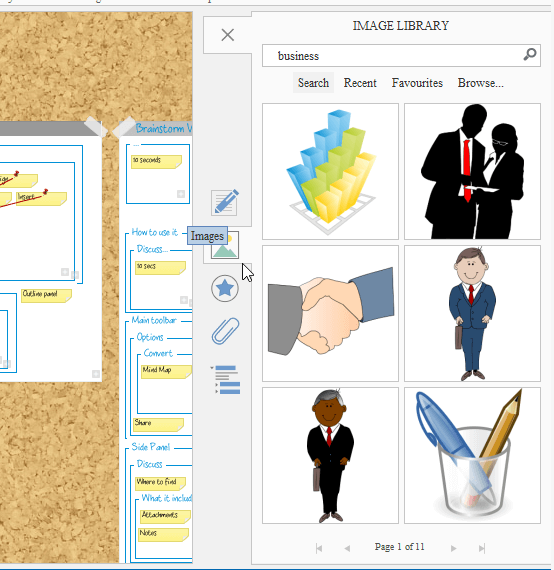Choose the pen and pencil cup image
554x570 pixels.
coord(472,455)
